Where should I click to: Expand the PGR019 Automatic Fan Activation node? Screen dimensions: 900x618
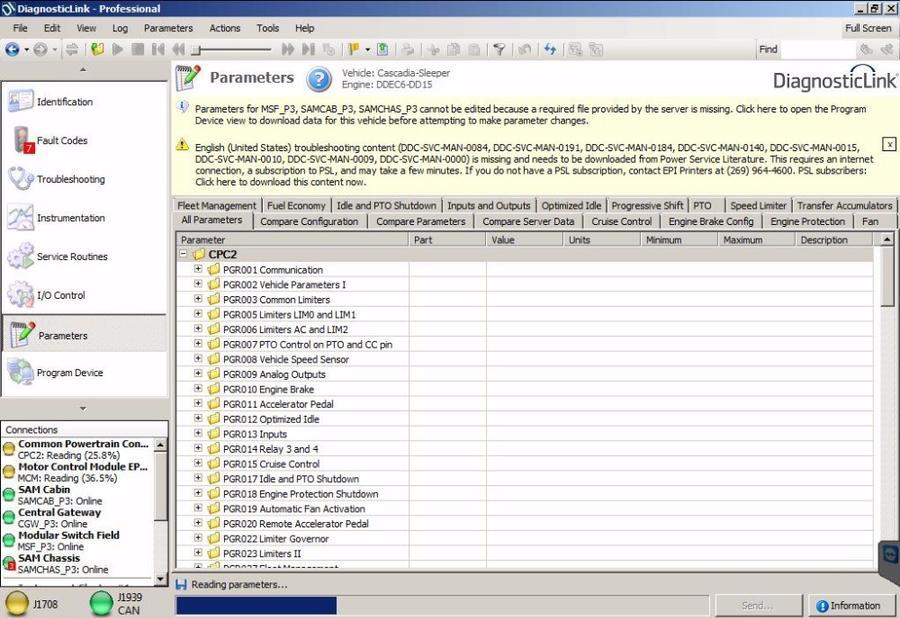[x=198, y=508]
